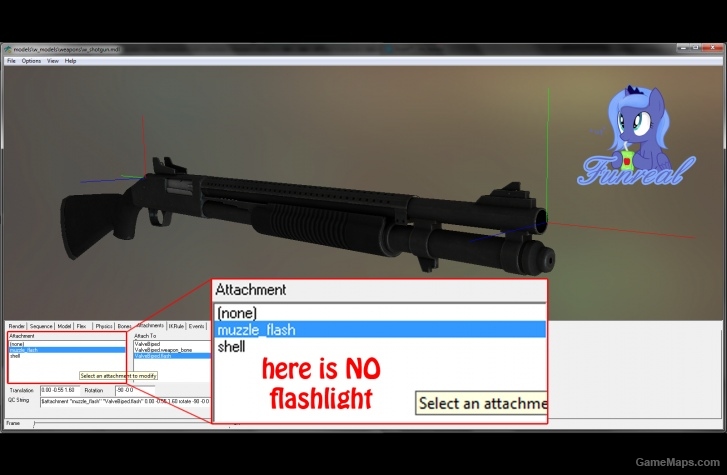Switch to the Physics tab
Viewport: 727px width, 475px height.
click(104, 326)
